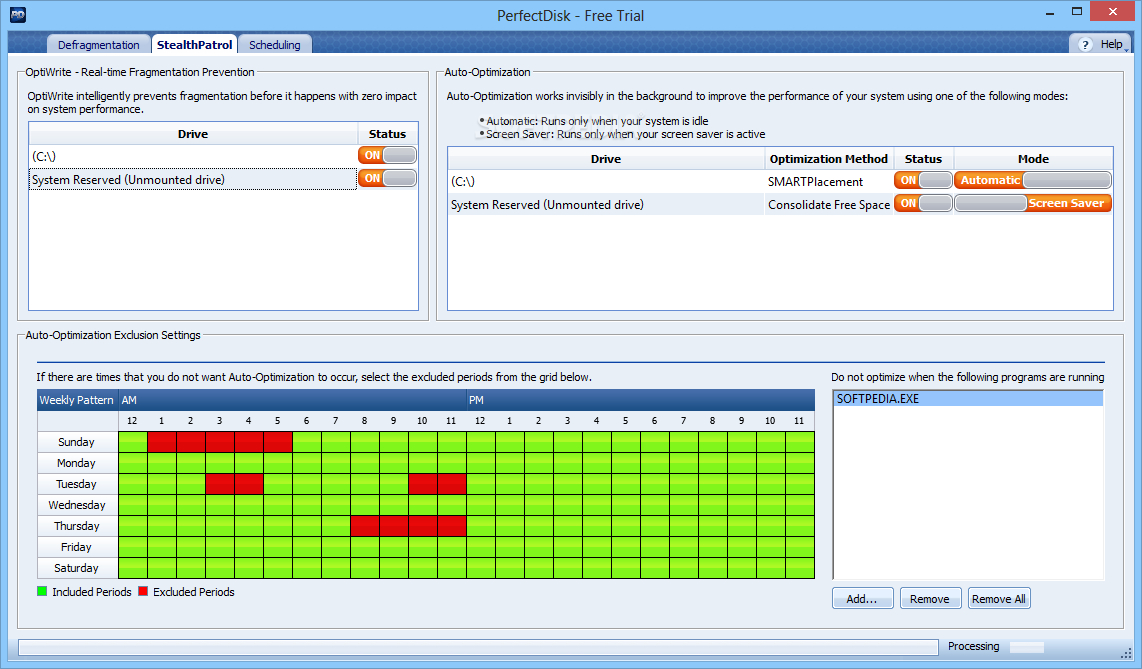Screen dimensions: 1142x669
Task: Click the AM header band
Action: point(292,400)
